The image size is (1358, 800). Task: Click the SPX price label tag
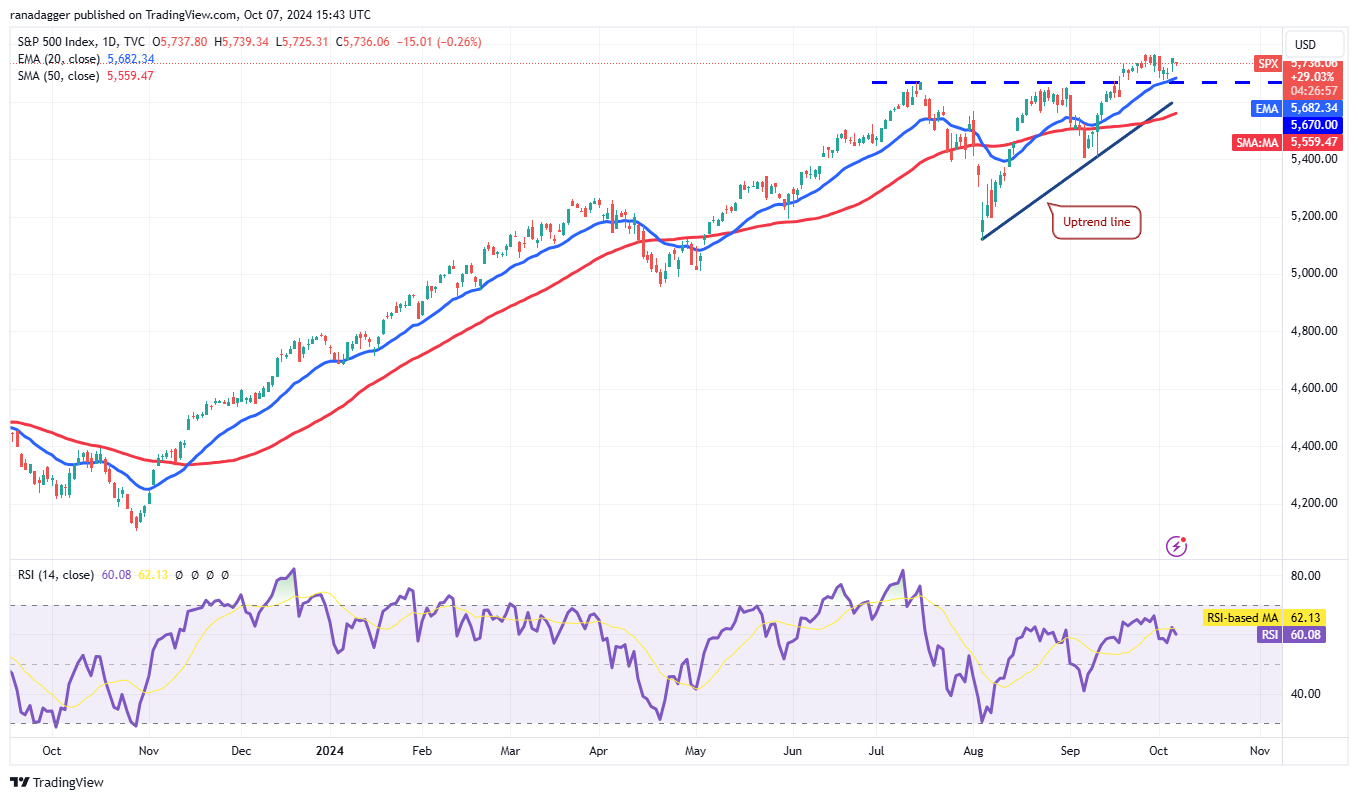[1268, 63]
